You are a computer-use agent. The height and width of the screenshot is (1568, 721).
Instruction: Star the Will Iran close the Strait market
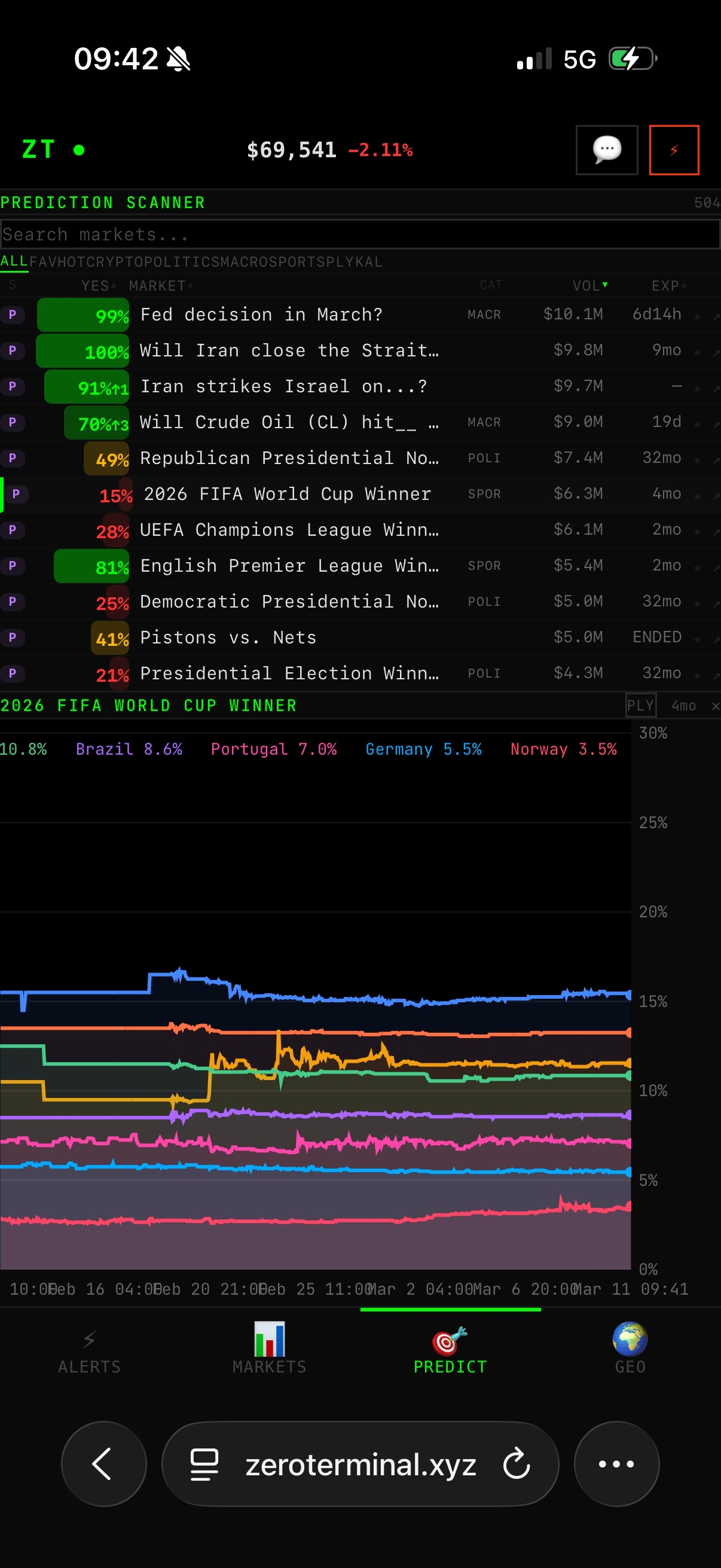click(x=697, y=352)
